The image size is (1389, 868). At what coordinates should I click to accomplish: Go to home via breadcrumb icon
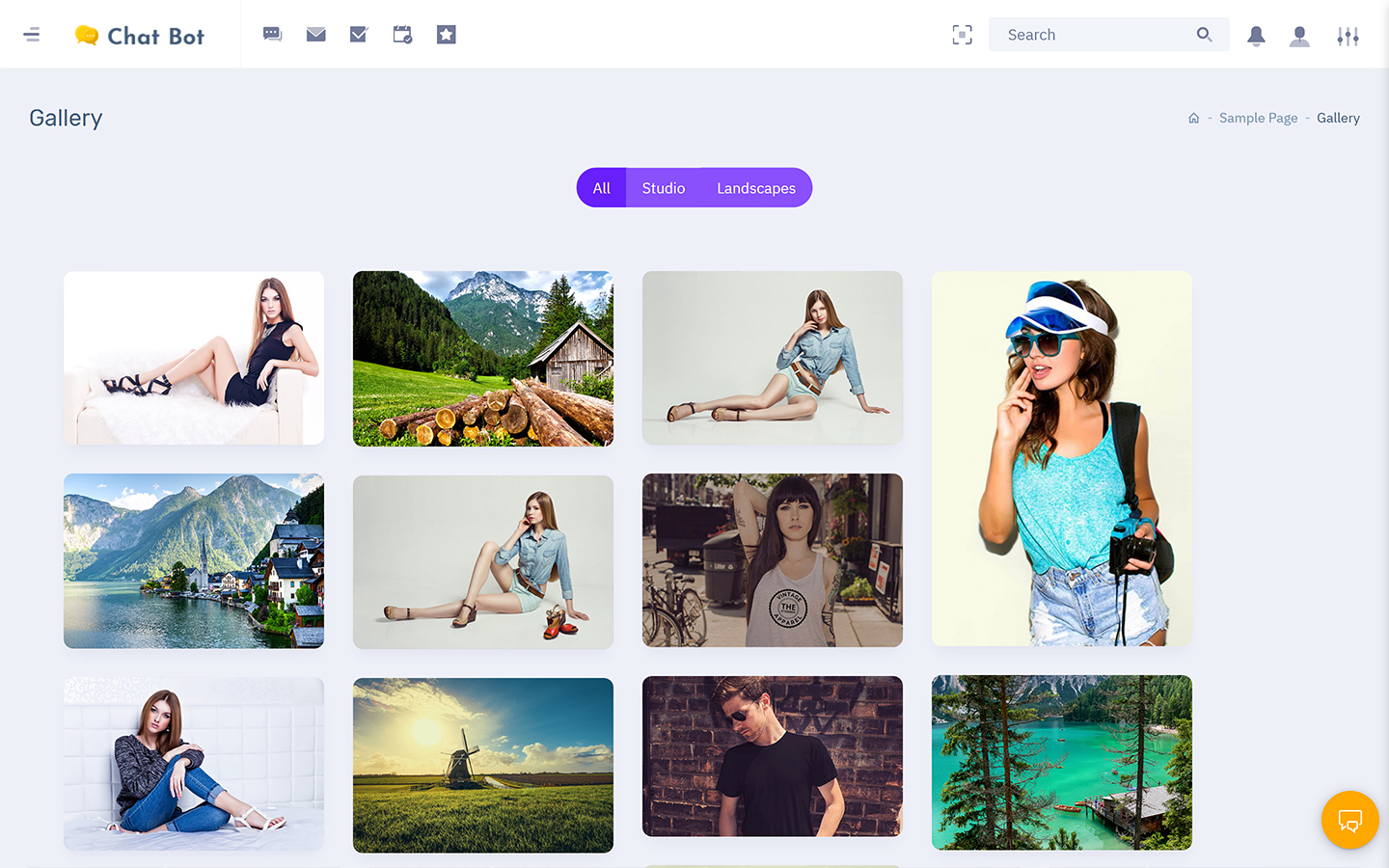(1193, 118)
